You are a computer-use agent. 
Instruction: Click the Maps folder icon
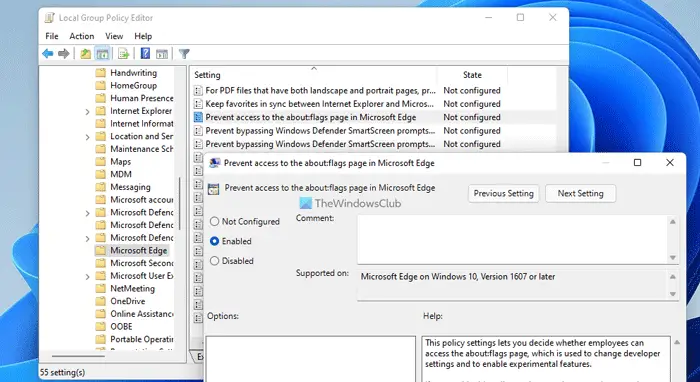click(101, 162)
